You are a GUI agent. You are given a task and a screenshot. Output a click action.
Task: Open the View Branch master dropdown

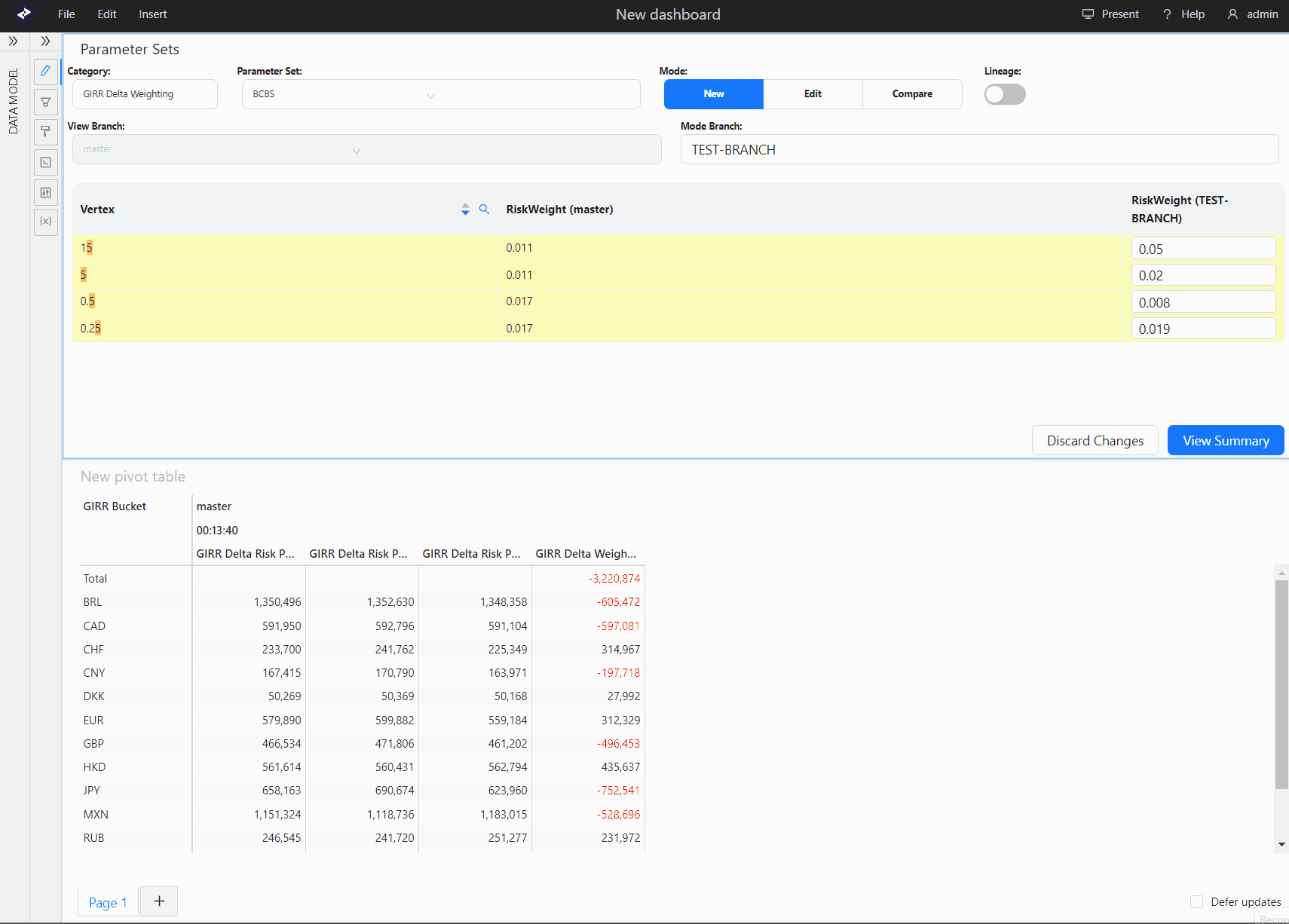coord(366,149)
